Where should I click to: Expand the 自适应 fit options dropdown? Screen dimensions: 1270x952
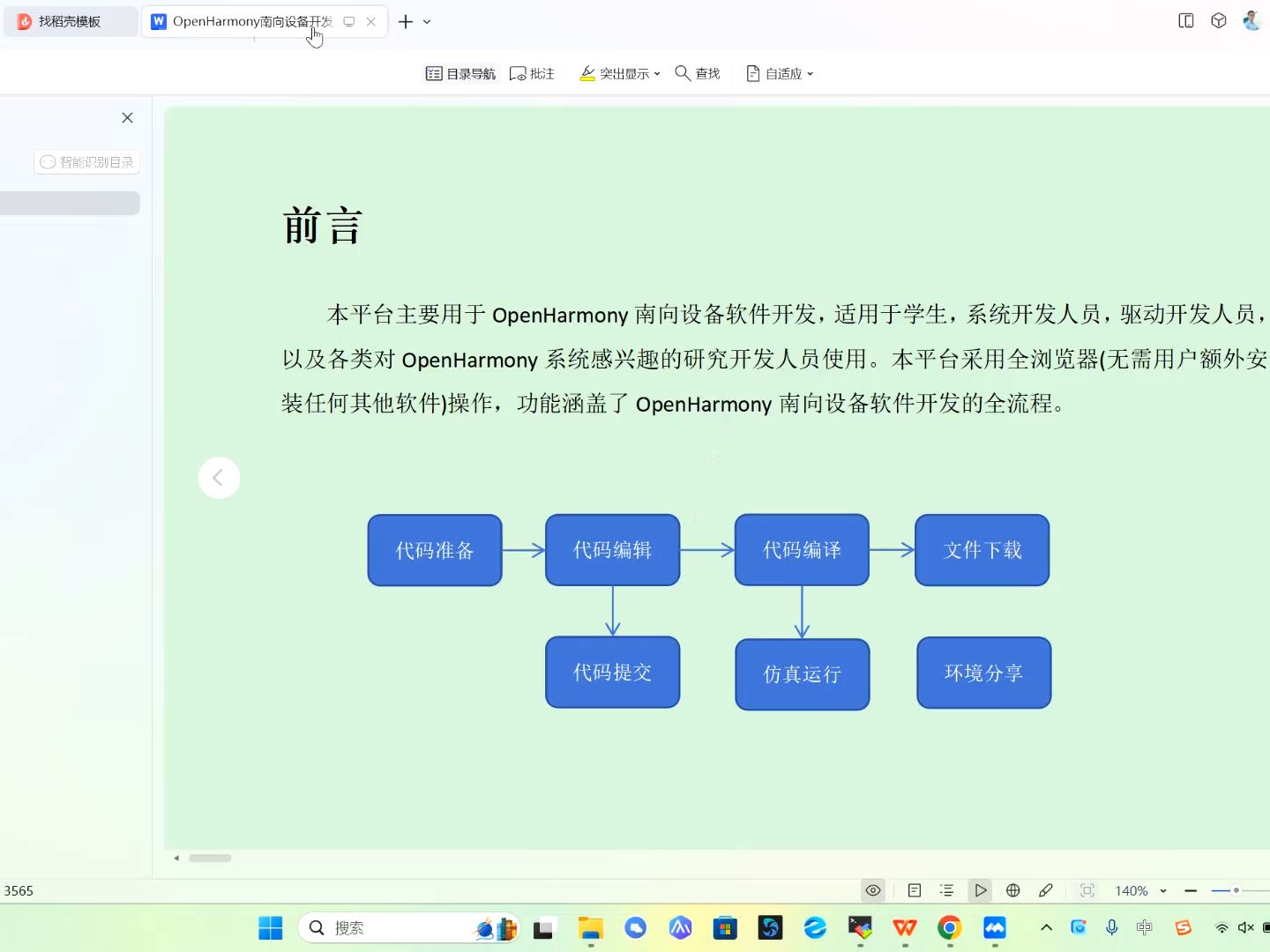(x=811, y=73)
